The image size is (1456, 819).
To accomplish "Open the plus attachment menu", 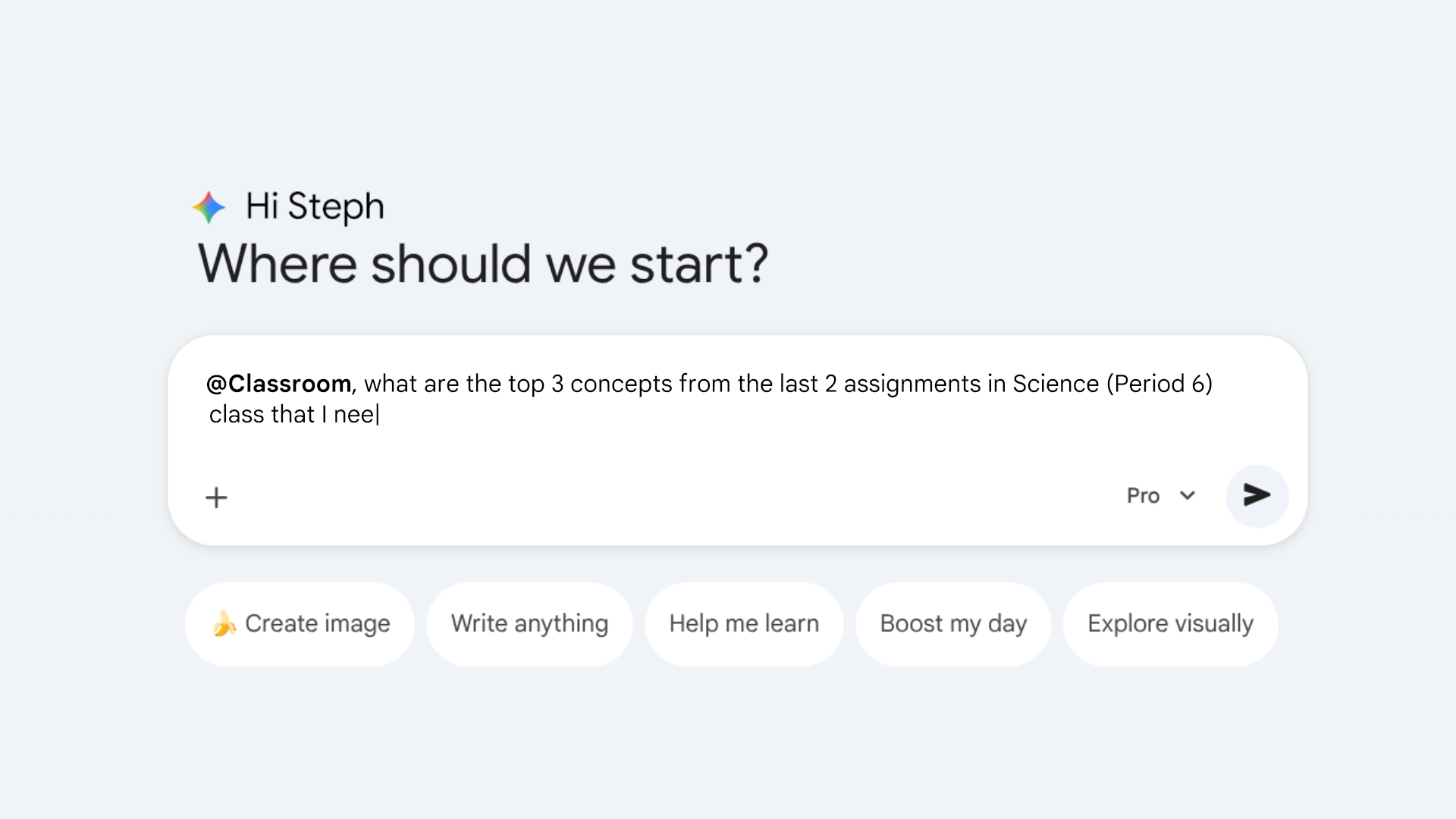I will pos(216,497).
